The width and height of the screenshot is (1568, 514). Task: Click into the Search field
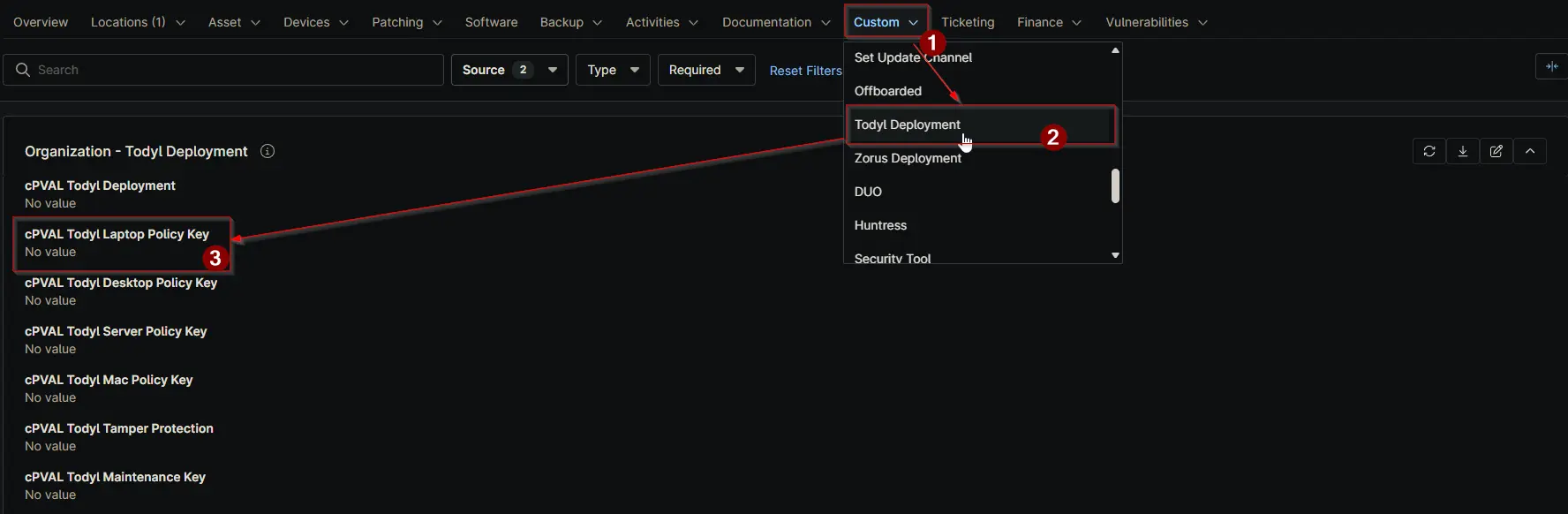223,70
